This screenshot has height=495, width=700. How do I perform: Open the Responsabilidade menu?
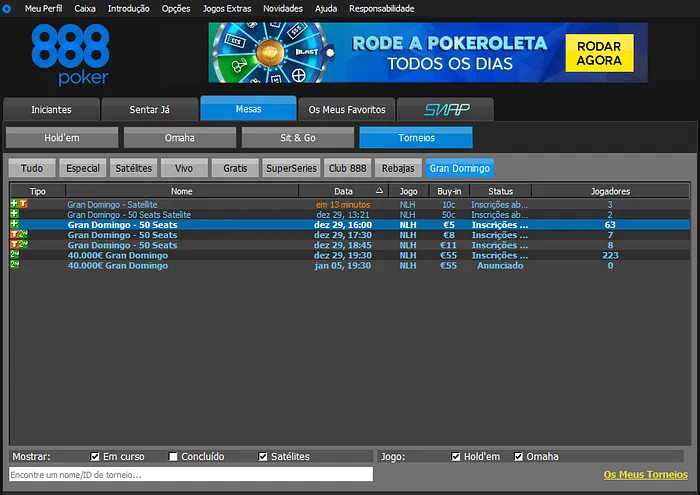pyautogui.click(x=382, y=8)
